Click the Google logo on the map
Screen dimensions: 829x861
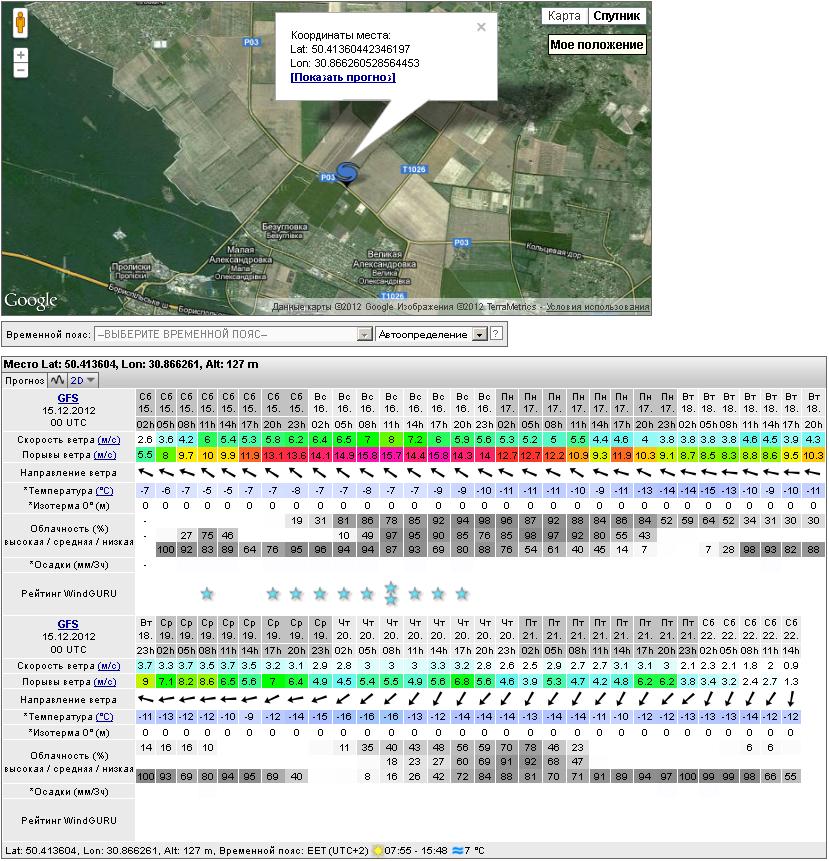pyautogui.click(x=31, y=301)
